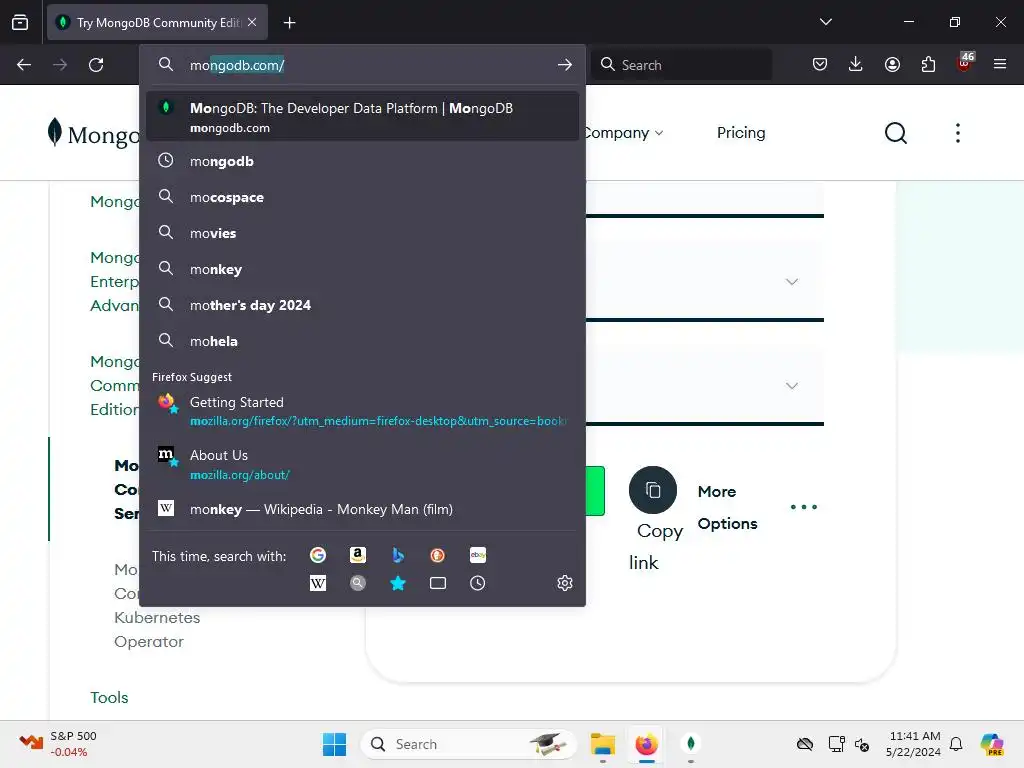Expand the second download option chevron
1024x768 pixels.
point(792,386)
